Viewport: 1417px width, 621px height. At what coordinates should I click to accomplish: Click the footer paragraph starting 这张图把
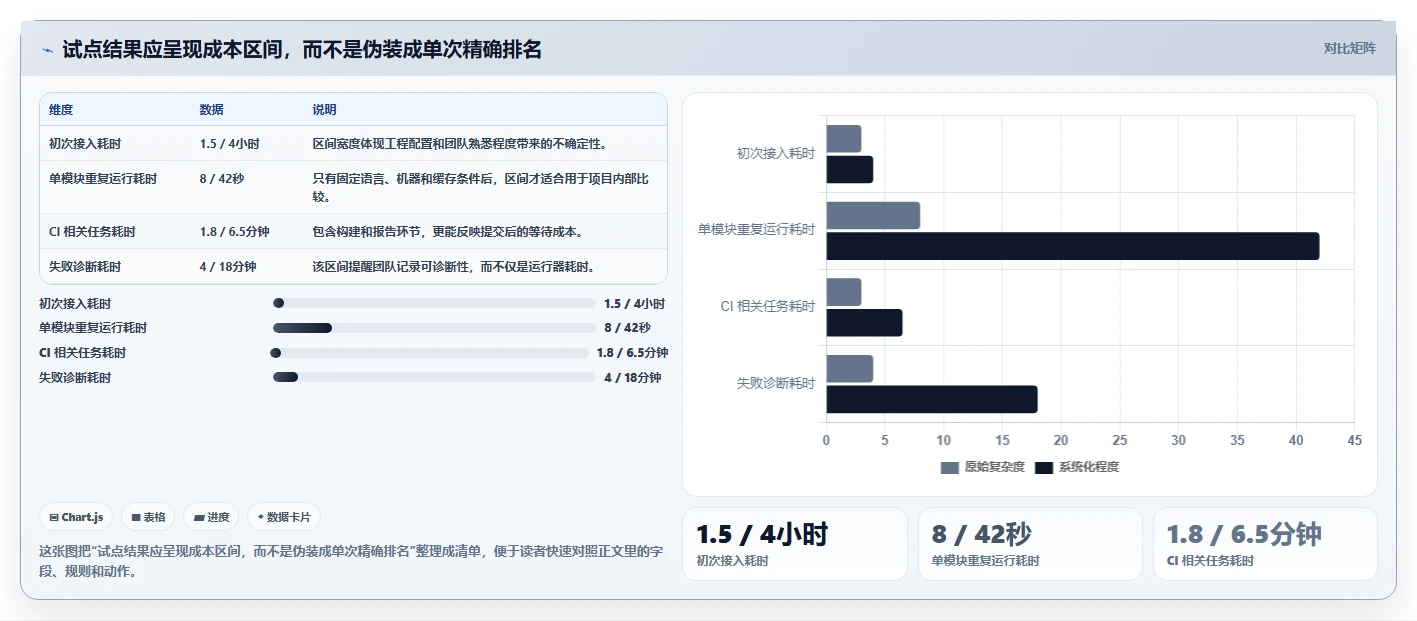point(351,561)
